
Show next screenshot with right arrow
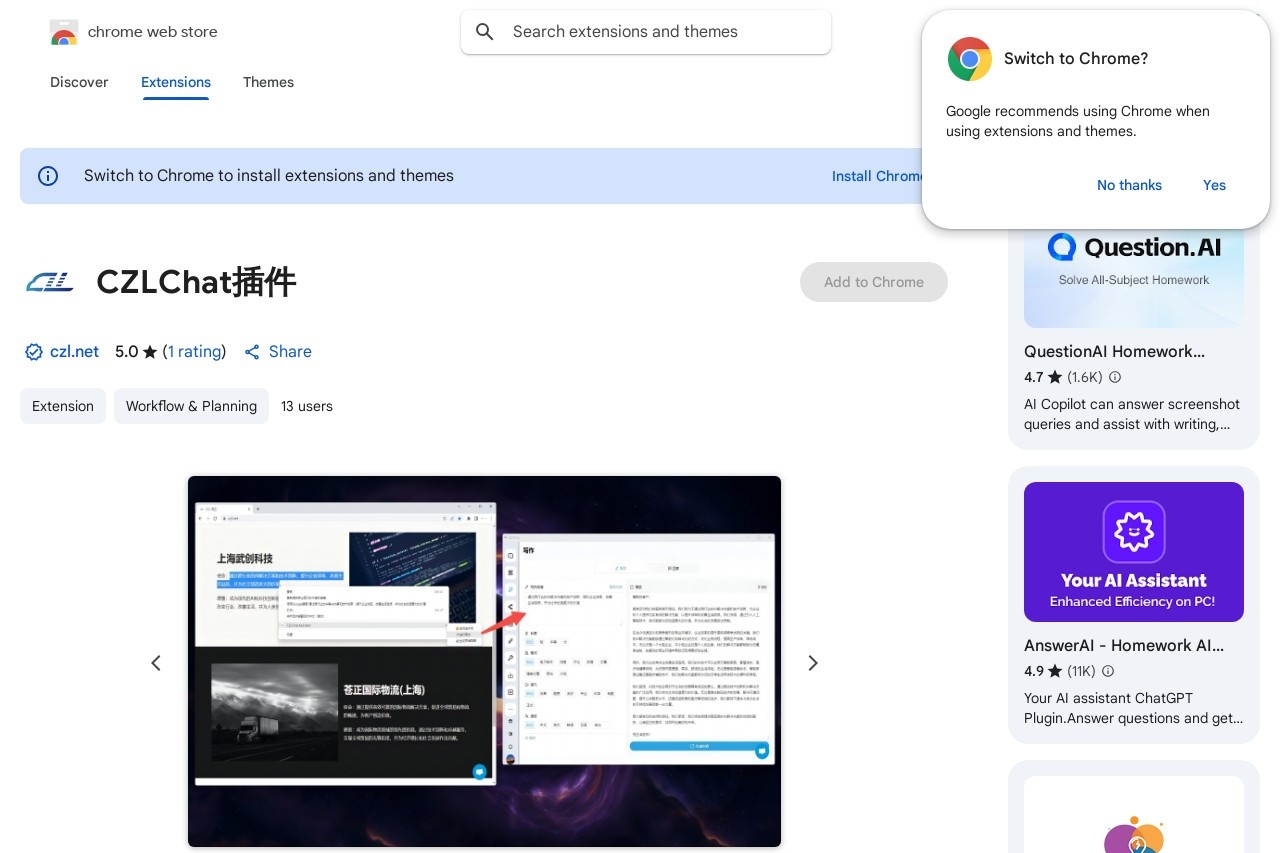tap(813, 663)
